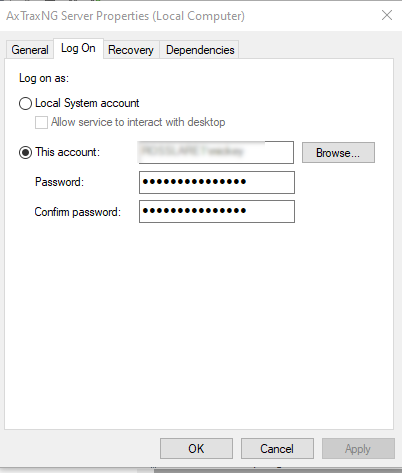Open the Browse... account picker

(338, 153)
